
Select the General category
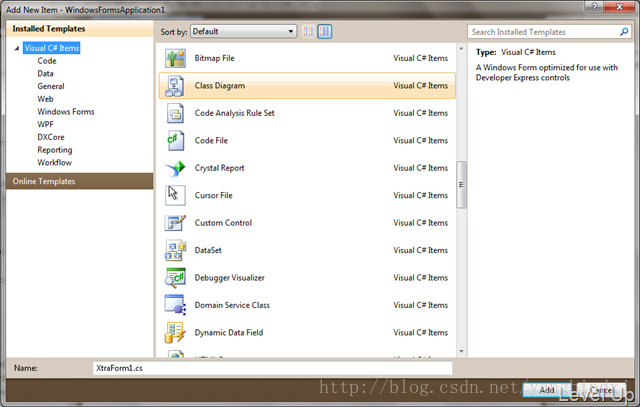[x=51, y=86]
